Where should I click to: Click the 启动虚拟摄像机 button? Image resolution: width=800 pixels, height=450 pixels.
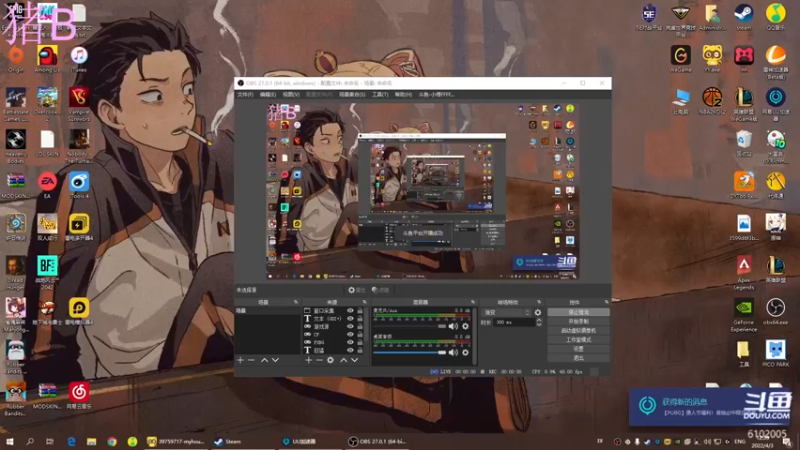click(578, 331)
